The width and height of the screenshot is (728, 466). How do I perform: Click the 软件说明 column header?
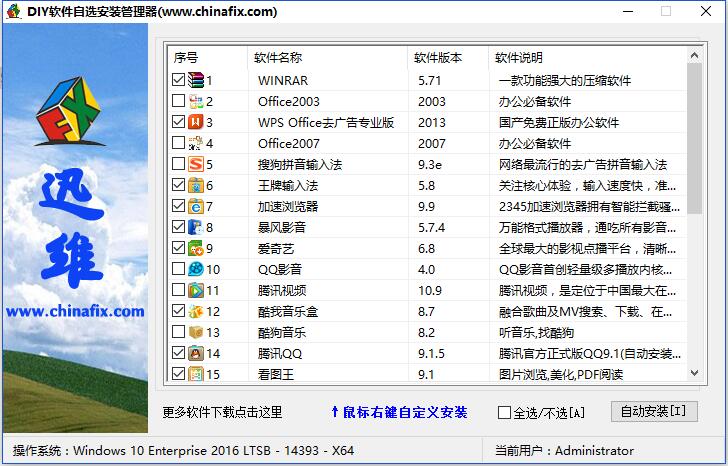587,58
